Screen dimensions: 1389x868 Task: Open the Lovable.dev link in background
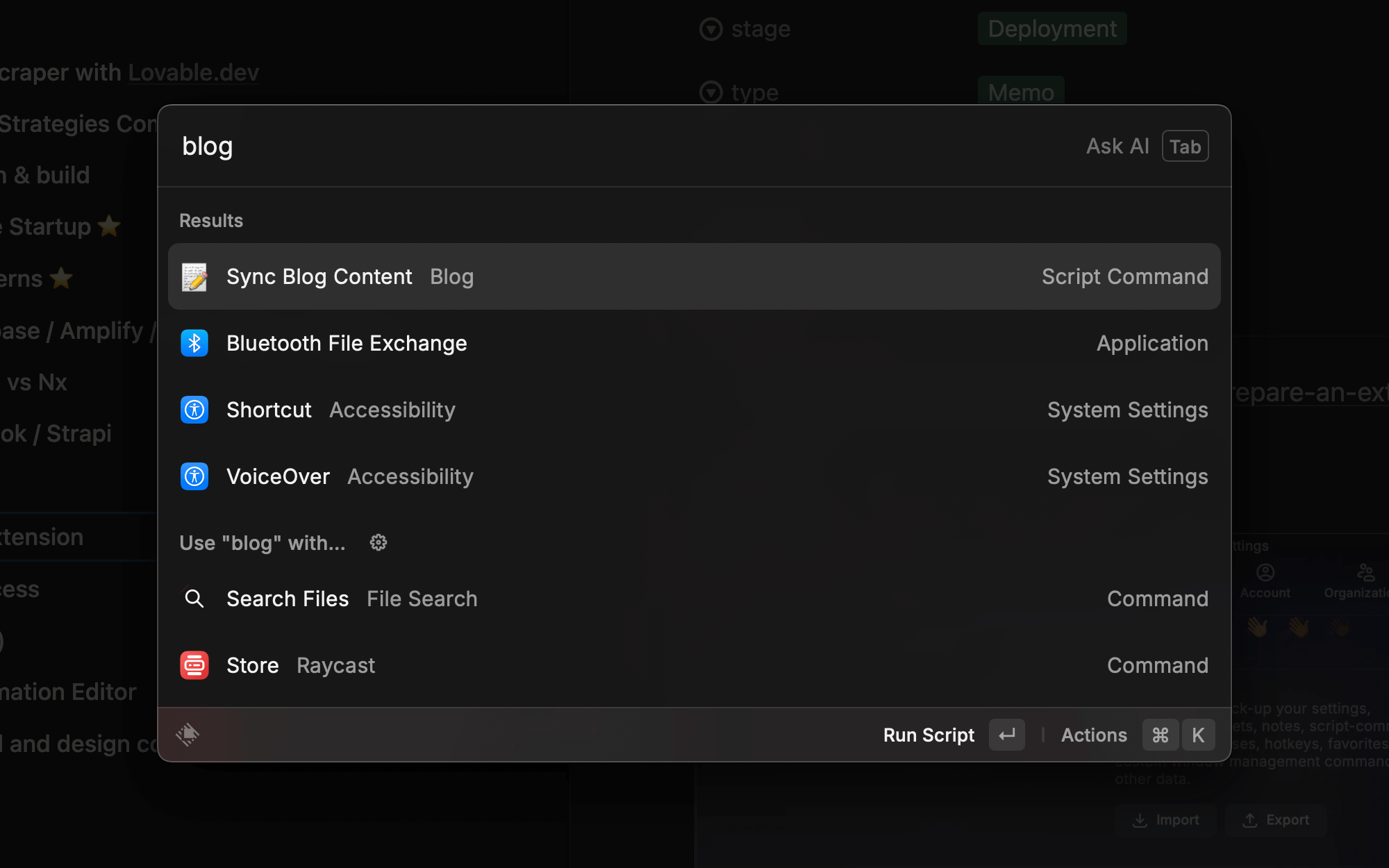pos(193,72)
